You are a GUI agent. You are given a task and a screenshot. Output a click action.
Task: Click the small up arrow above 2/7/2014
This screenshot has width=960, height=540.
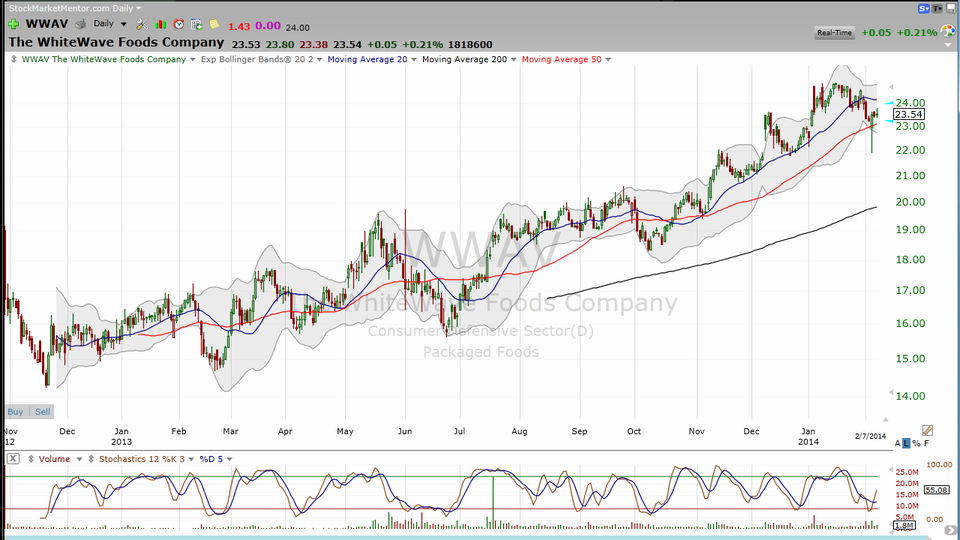(885, 419)
